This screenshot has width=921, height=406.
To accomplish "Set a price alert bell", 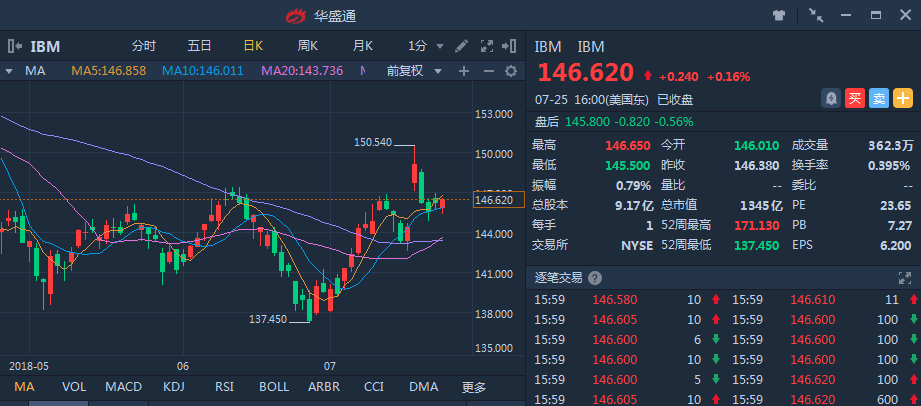I will point(831,98).
